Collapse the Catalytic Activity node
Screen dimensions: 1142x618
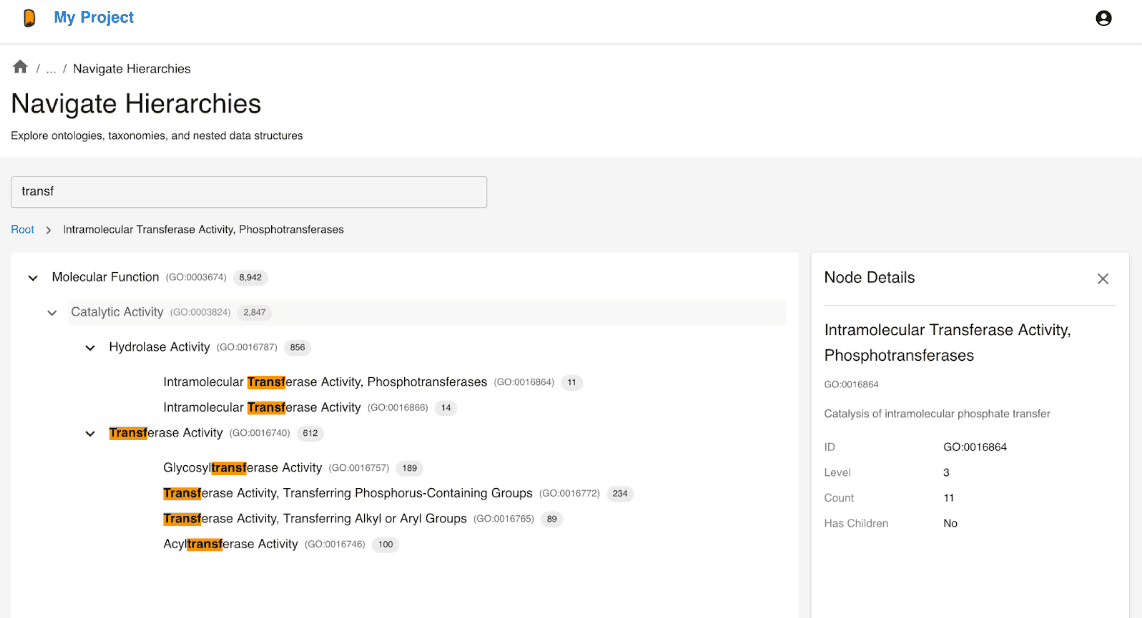point(52,312)
